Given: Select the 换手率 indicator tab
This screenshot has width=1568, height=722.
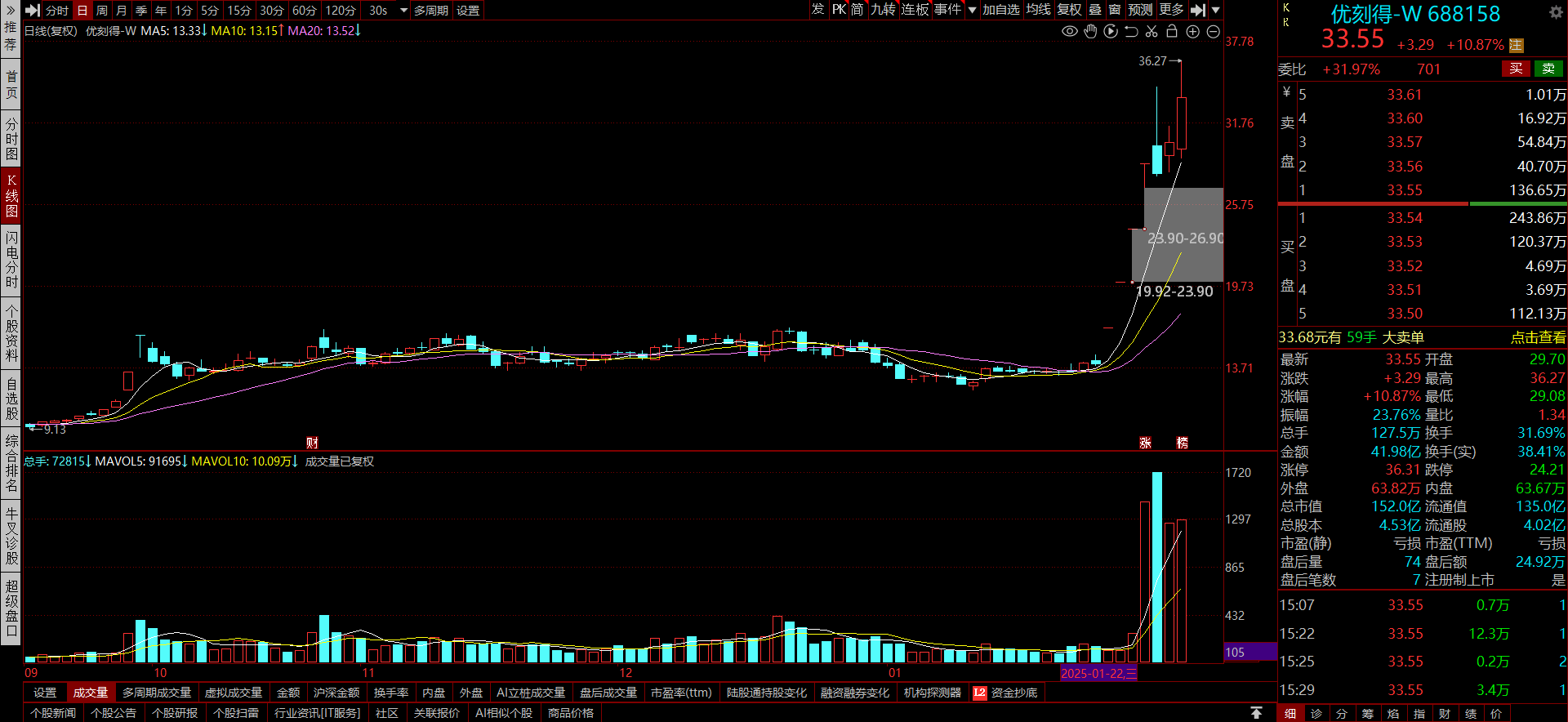Looking at the screenshot, I should [x=391, y=693].
